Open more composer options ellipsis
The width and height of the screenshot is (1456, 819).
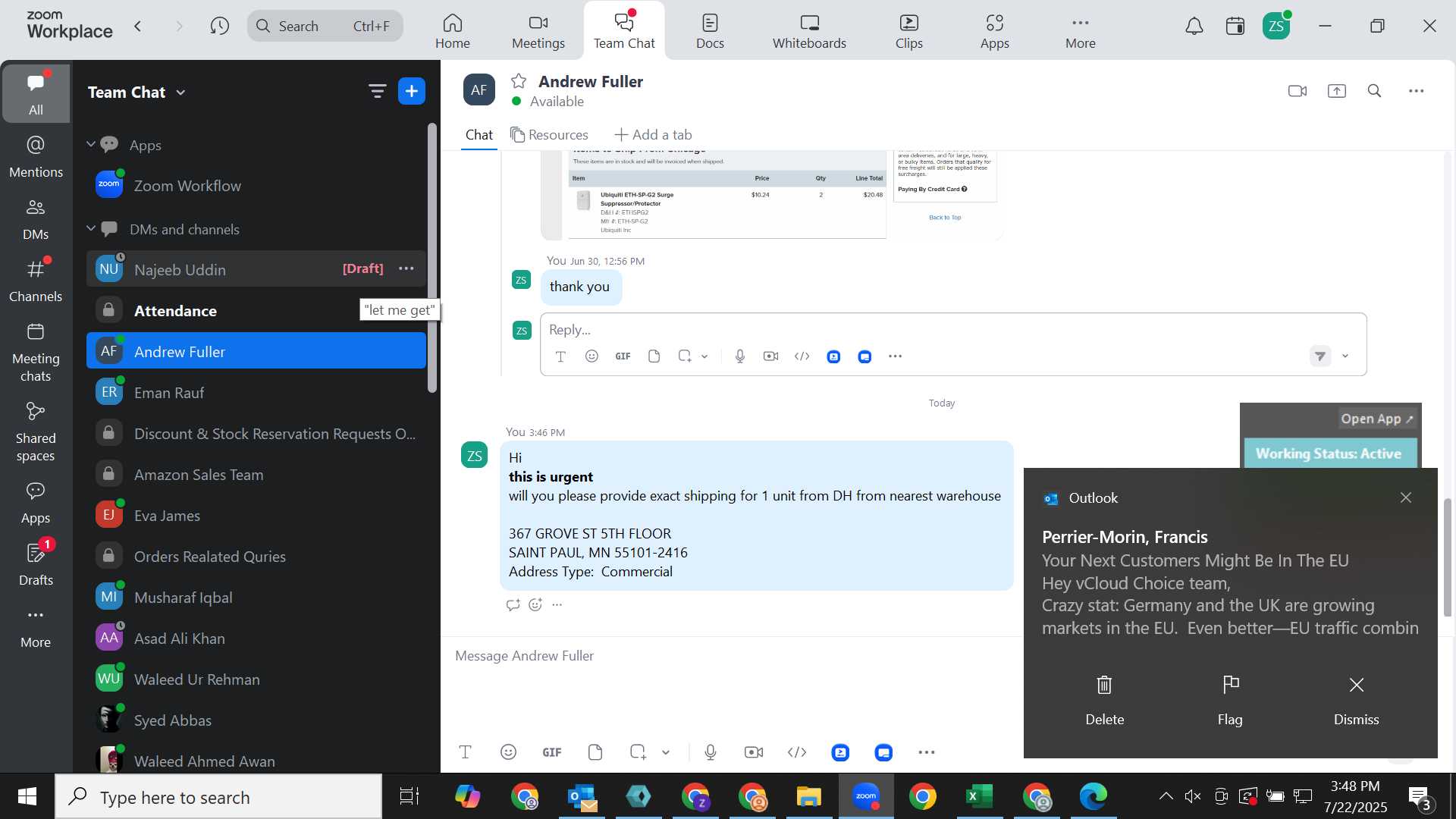click(927, 752)
